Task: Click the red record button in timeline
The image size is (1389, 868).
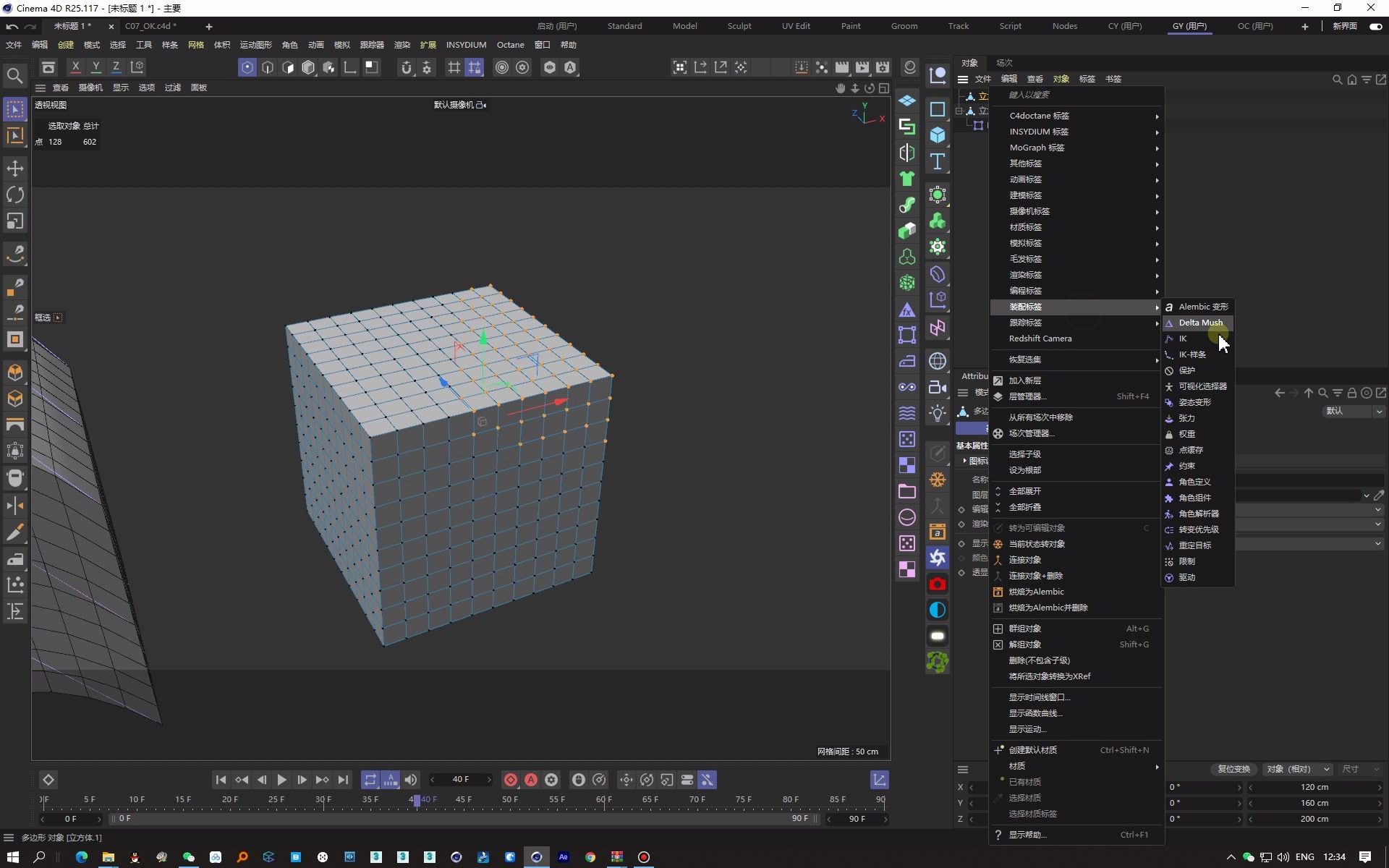Action: [510, 780]
